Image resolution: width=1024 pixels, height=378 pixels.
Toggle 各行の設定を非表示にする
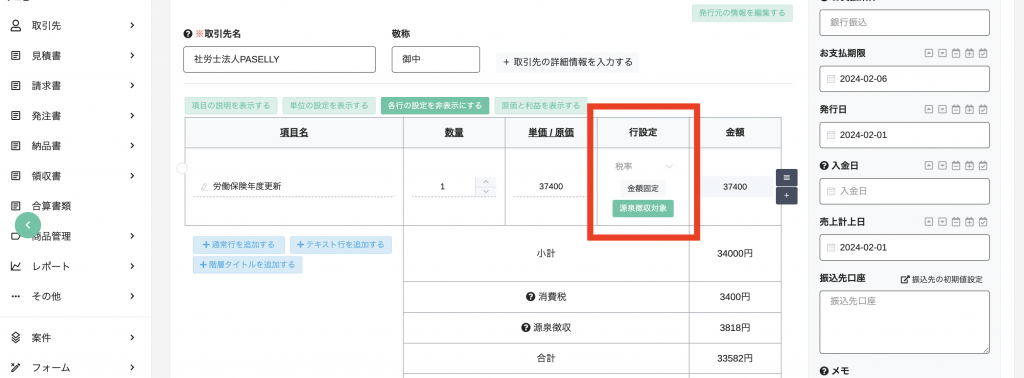click(x=434, y=106)
